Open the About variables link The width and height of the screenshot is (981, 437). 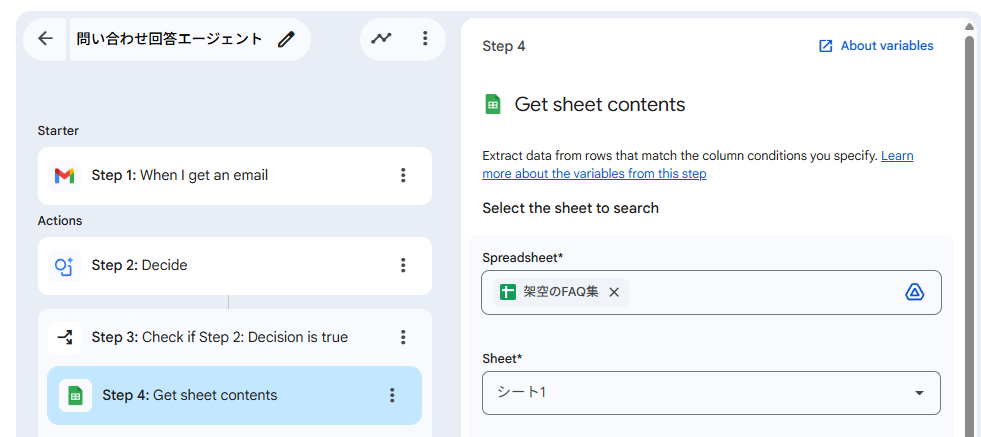click(876, 46)
